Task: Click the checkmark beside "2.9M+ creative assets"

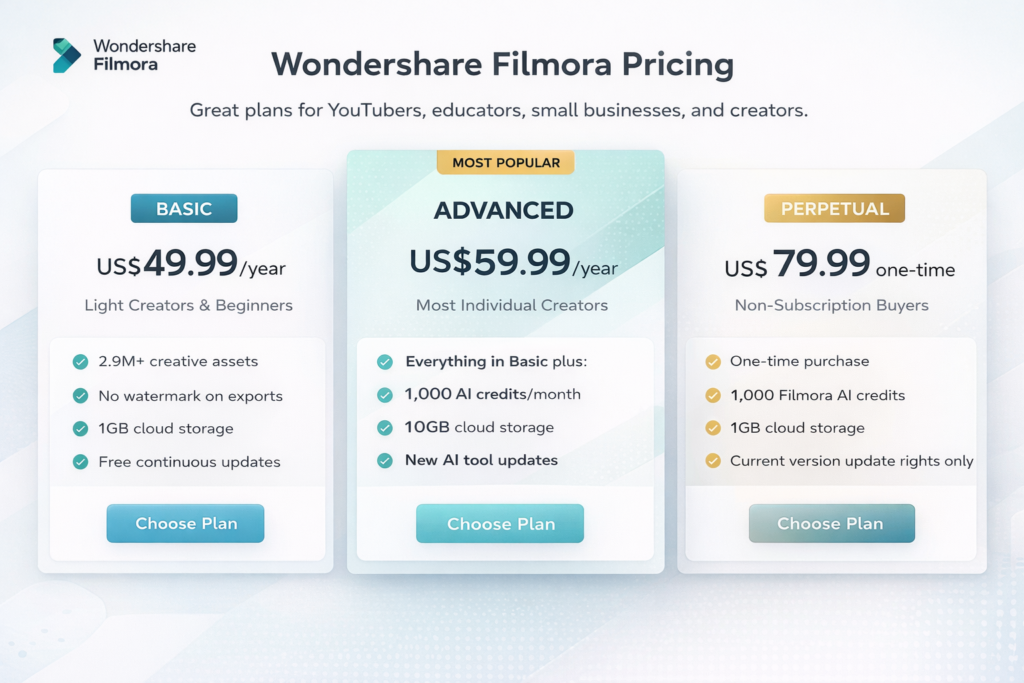Action: (81, 361)
